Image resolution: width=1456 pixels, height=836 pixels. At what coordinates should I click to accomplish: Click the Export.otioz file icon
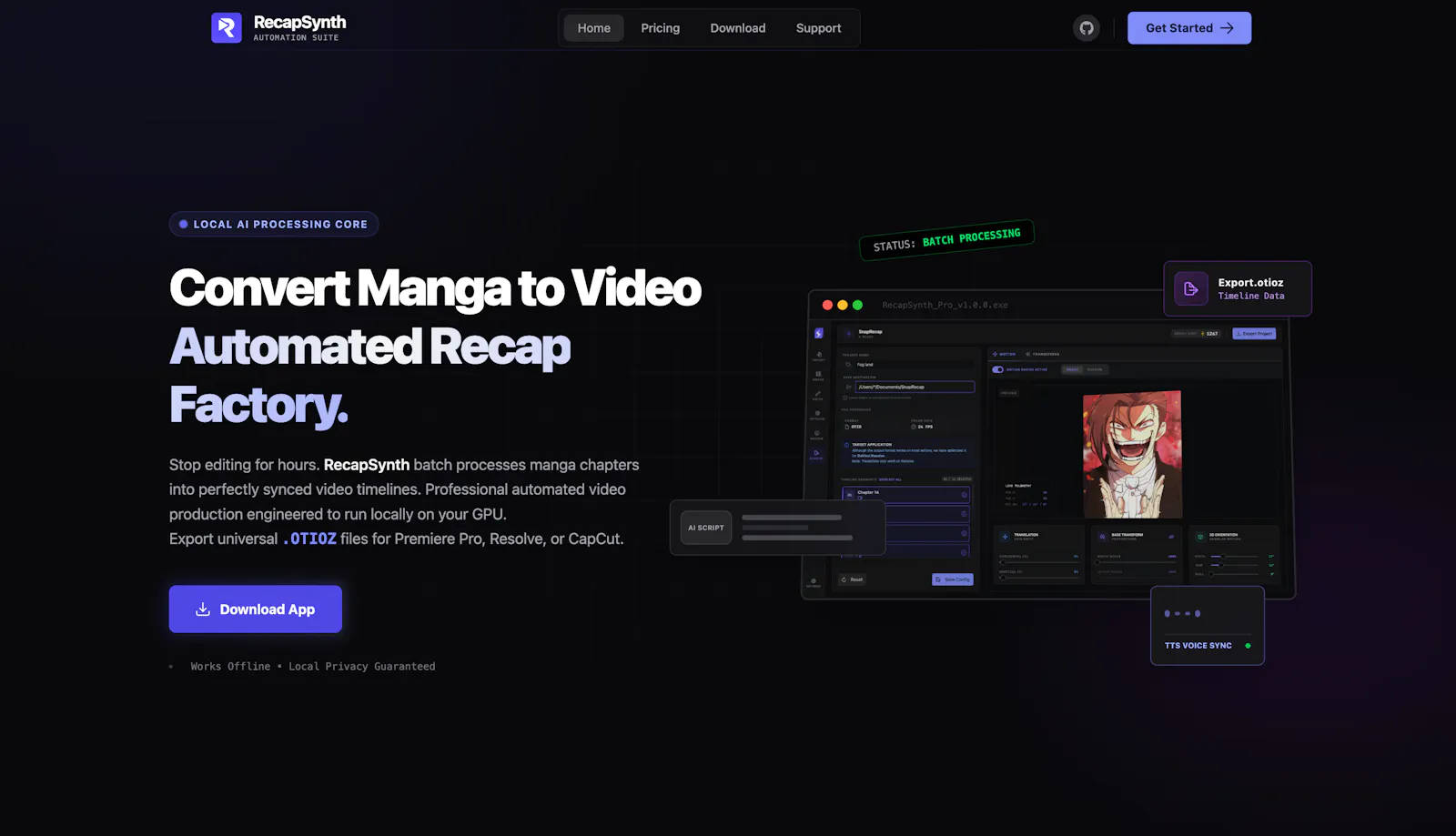pos(1191,289)
